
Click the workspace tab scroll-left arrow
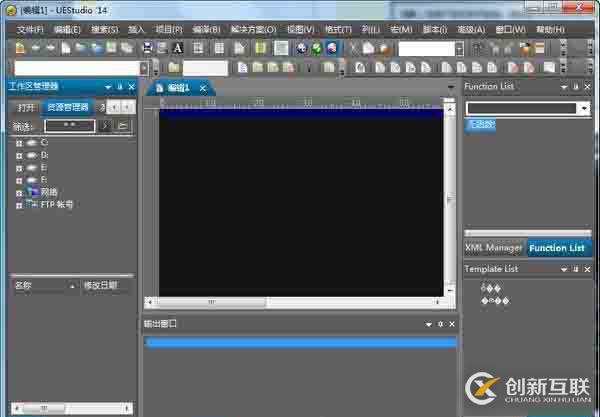tap(114, 108)
